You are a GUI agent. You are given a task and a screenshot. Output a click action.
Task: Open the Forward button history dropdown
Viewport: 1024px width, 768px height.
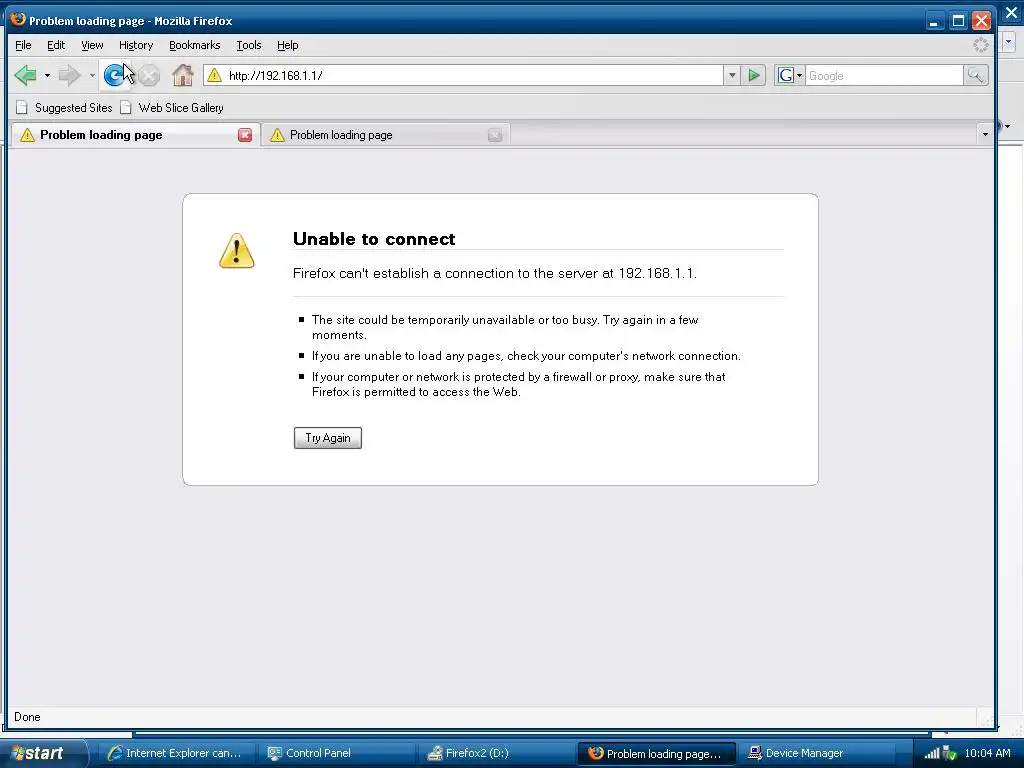pyautogui.click(x=92, y=76)
